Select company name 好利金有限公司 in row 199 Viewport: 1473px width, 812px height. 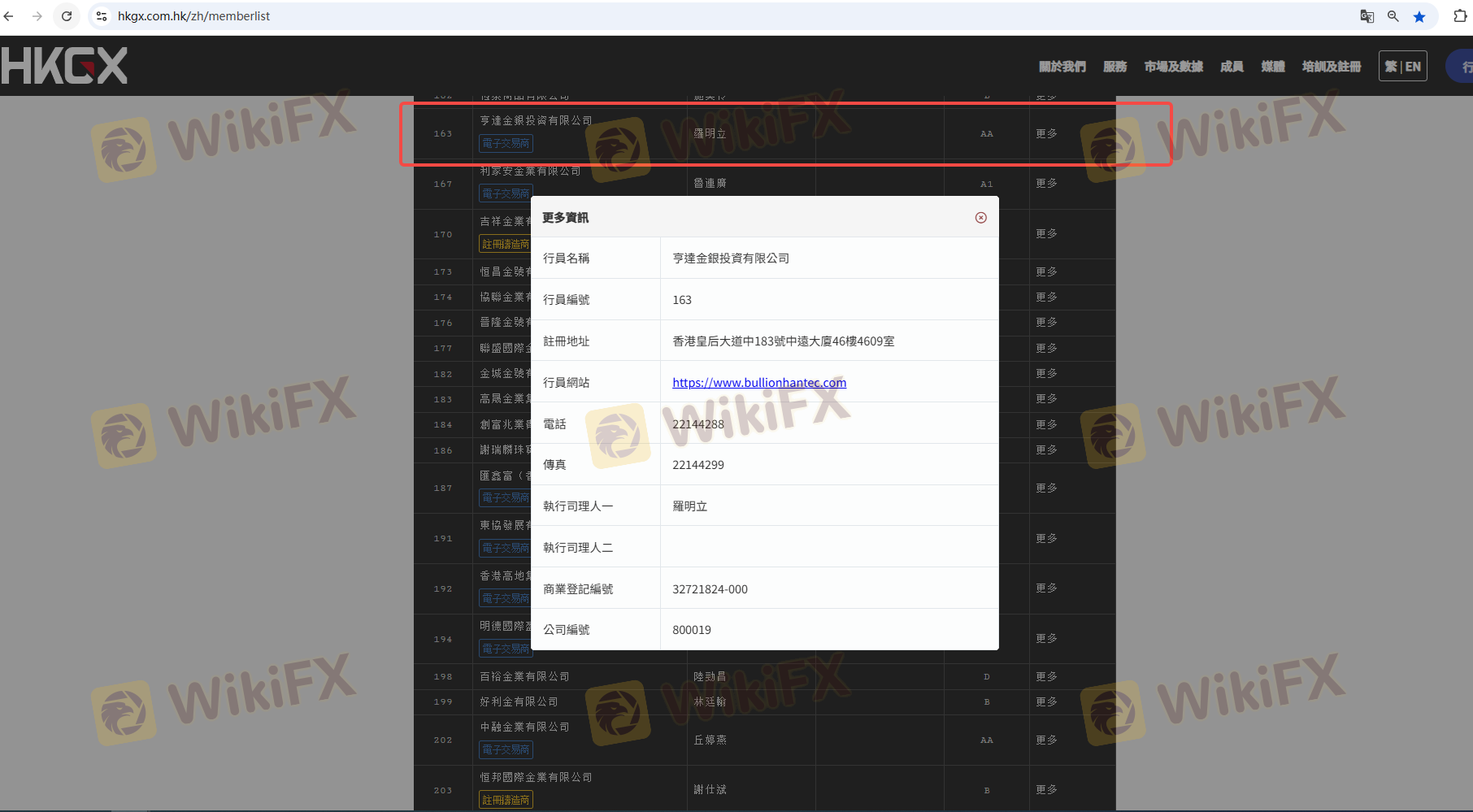tap(519, 701)
